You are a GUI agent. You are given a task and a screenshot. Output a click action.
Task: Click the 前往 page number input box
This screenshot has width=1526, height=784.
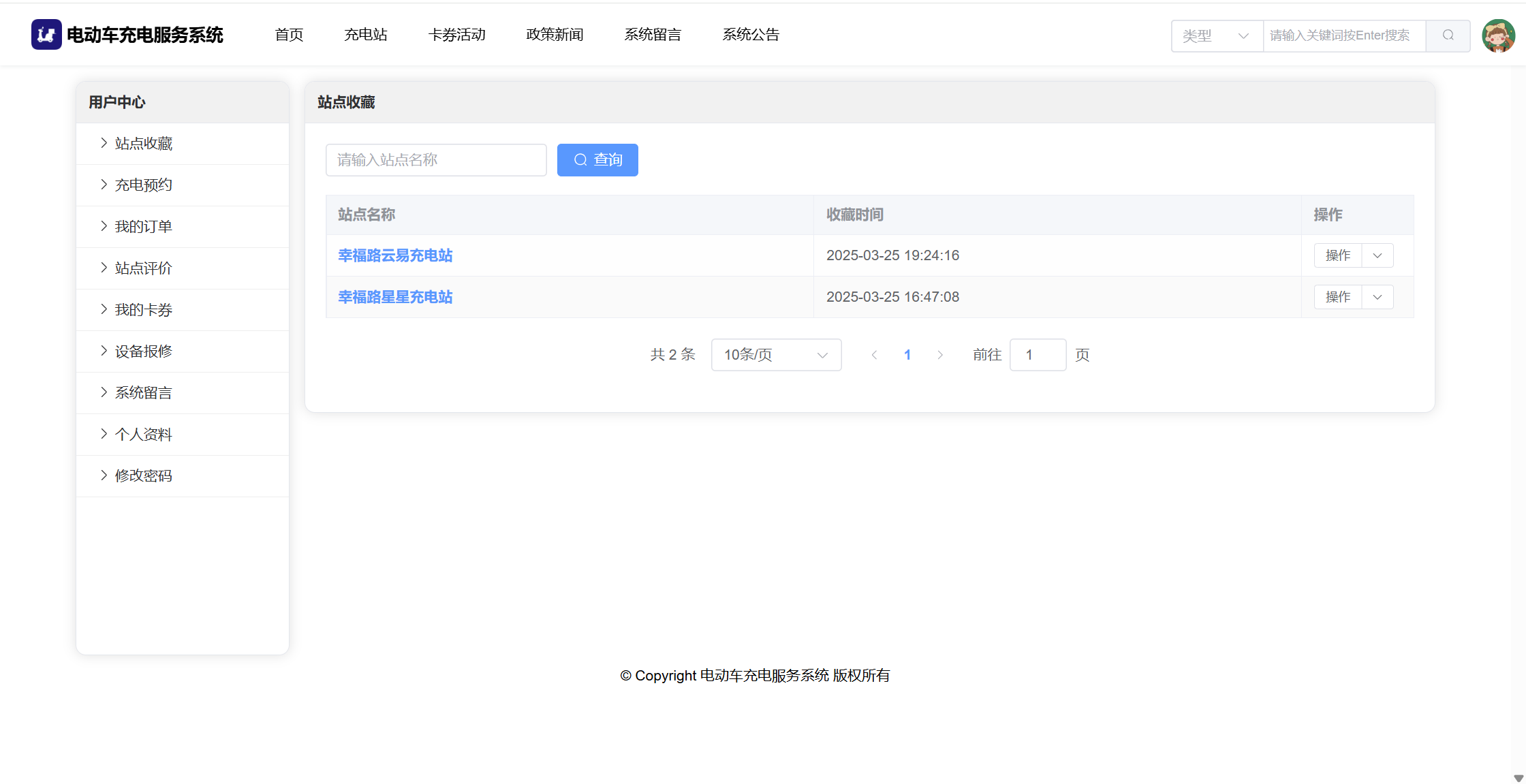point(1038,355)
